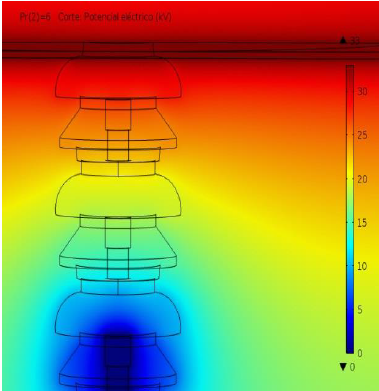Viewport: 379px width, 391px height.
Task: Click the 25 tick label on legend
Action: [x=362, y=135]
